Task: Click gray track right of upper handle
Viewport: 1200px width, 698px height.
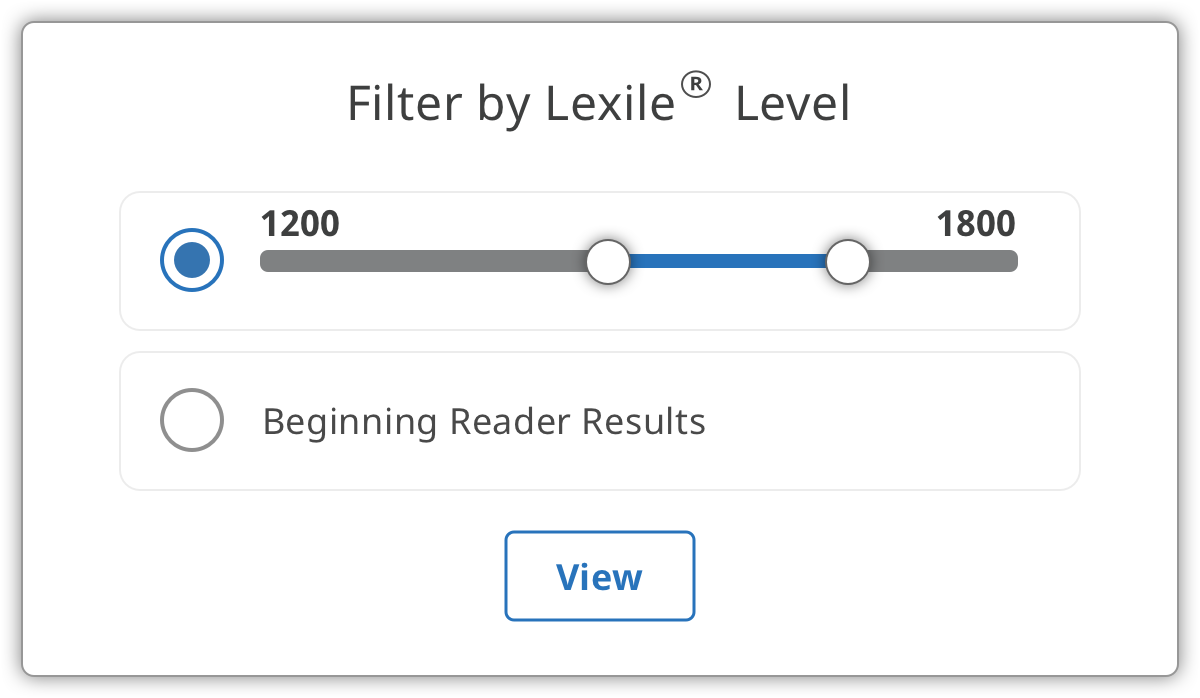Action: click(x=944, y=261)
